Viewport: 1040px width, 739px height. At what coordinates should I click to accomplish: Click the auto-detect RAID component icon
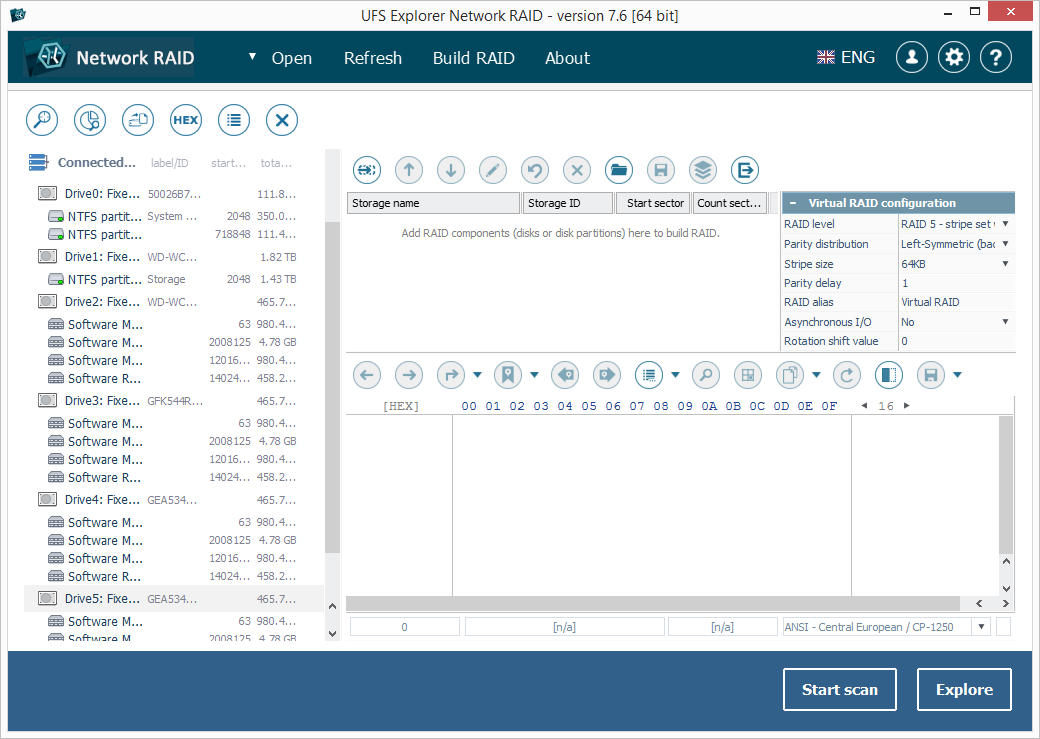(x=367, y=170)
